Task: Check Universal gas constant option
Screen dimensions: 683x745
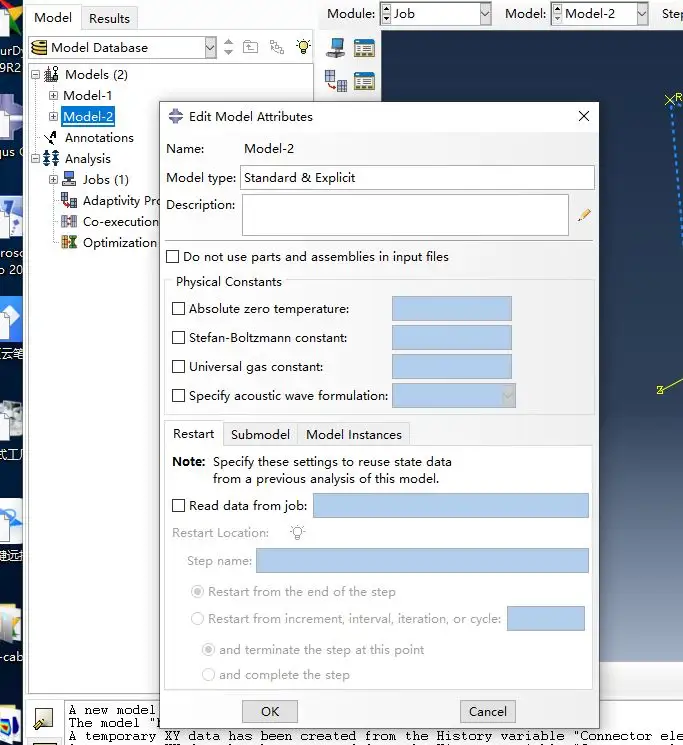Action: coord(178,366)
